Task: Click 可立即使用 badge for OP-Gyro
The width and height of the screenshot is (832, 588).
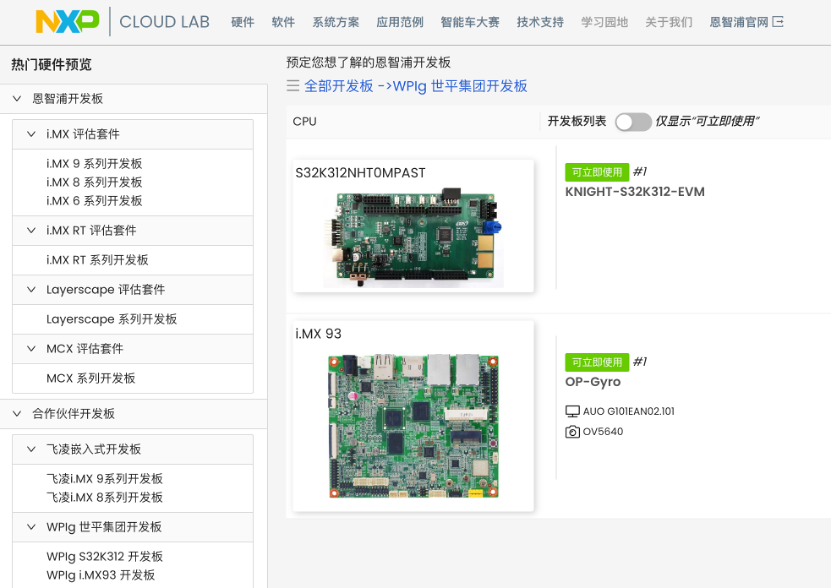Action: click(597, 362)
